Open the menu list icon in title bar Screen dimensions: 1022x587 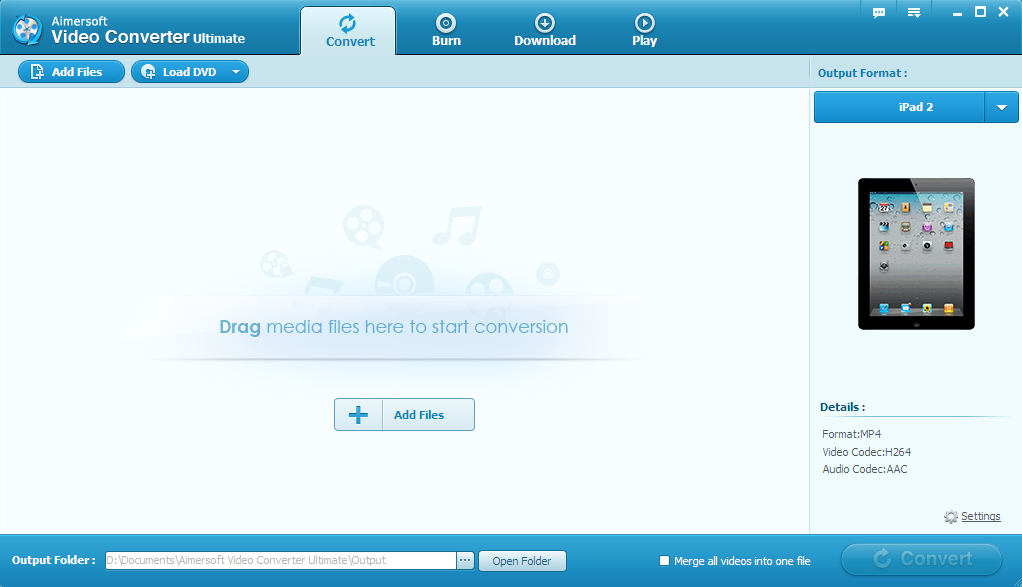click(914, 12)
